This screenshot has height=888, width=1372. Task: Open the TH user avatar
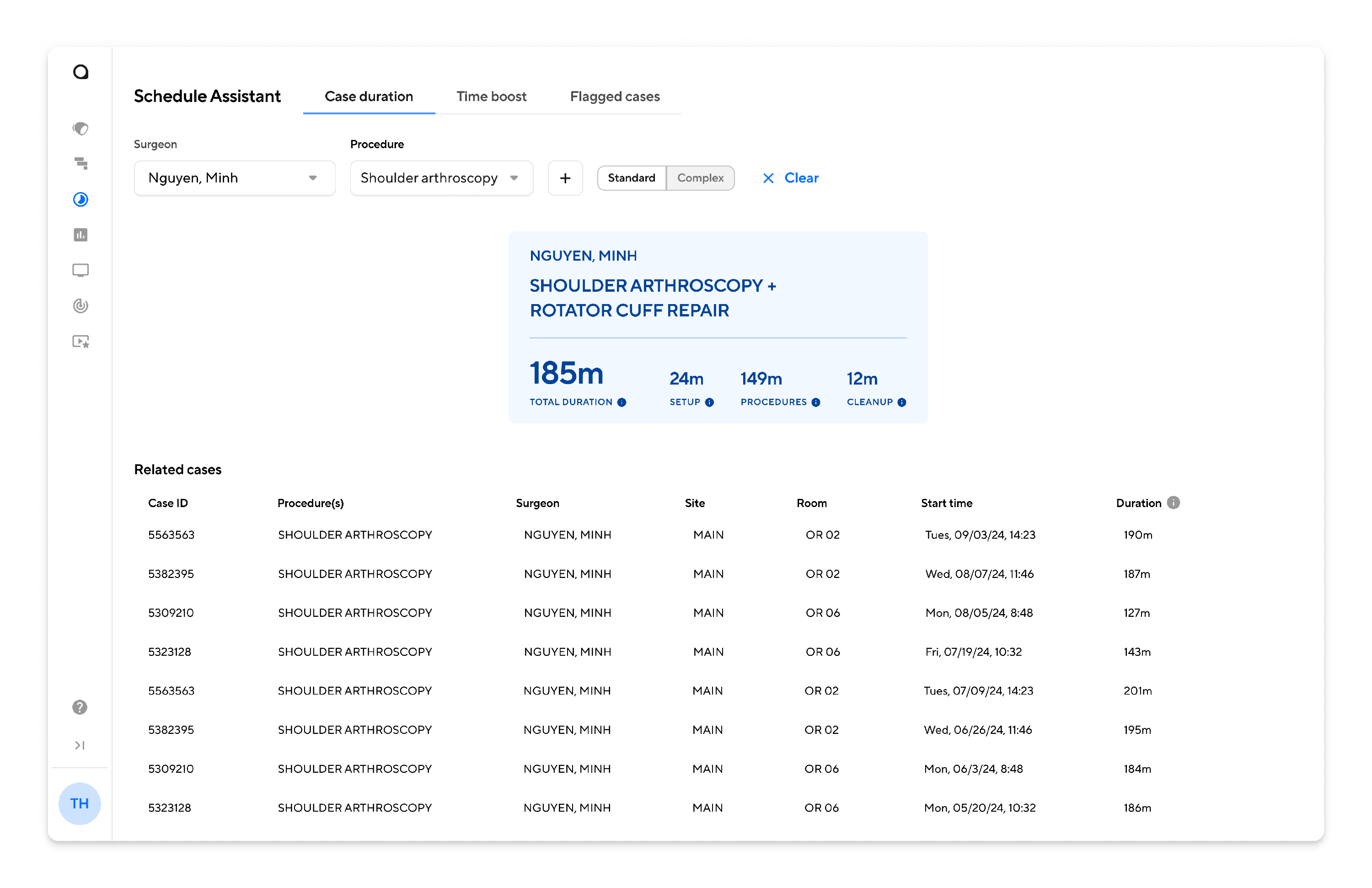80,803
